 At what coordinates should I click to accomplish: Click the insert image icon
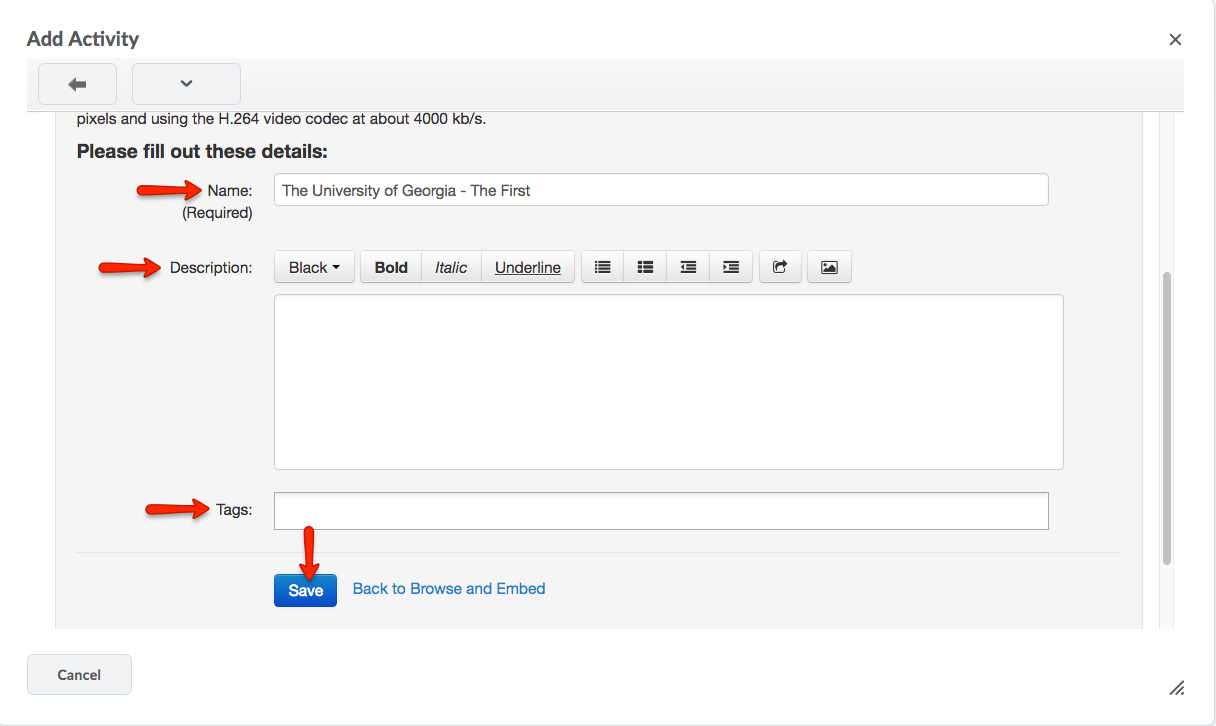tap(829, 267)
